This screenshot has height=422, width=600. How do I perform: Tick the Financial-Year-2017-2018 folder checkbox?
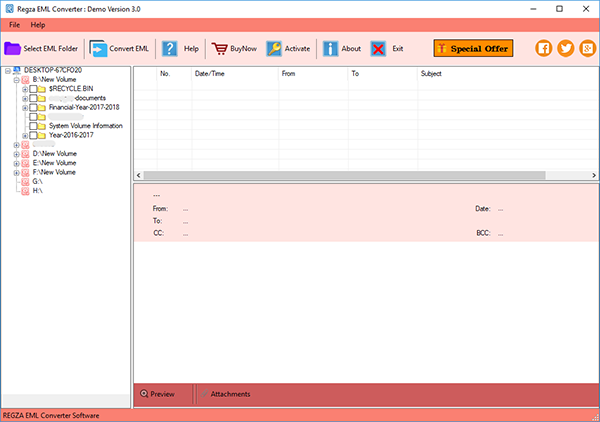click(33, 108)
